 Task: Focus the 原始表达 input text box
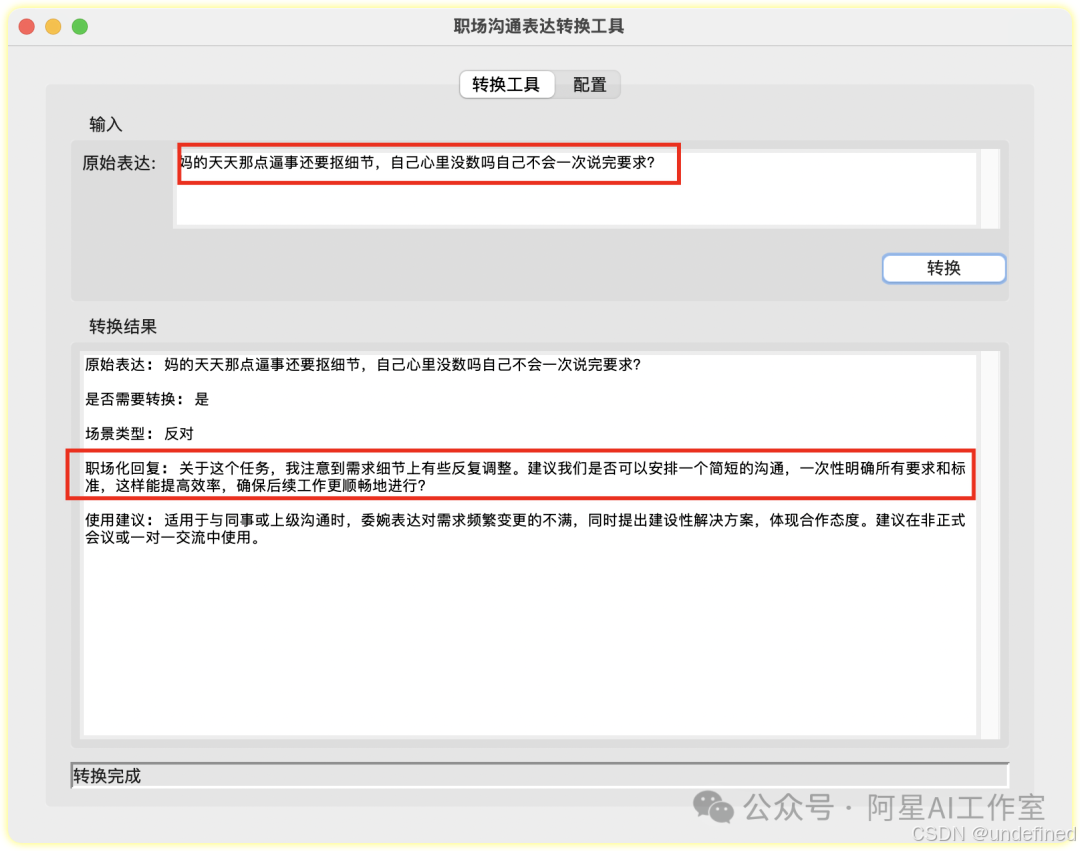(577, 187)
